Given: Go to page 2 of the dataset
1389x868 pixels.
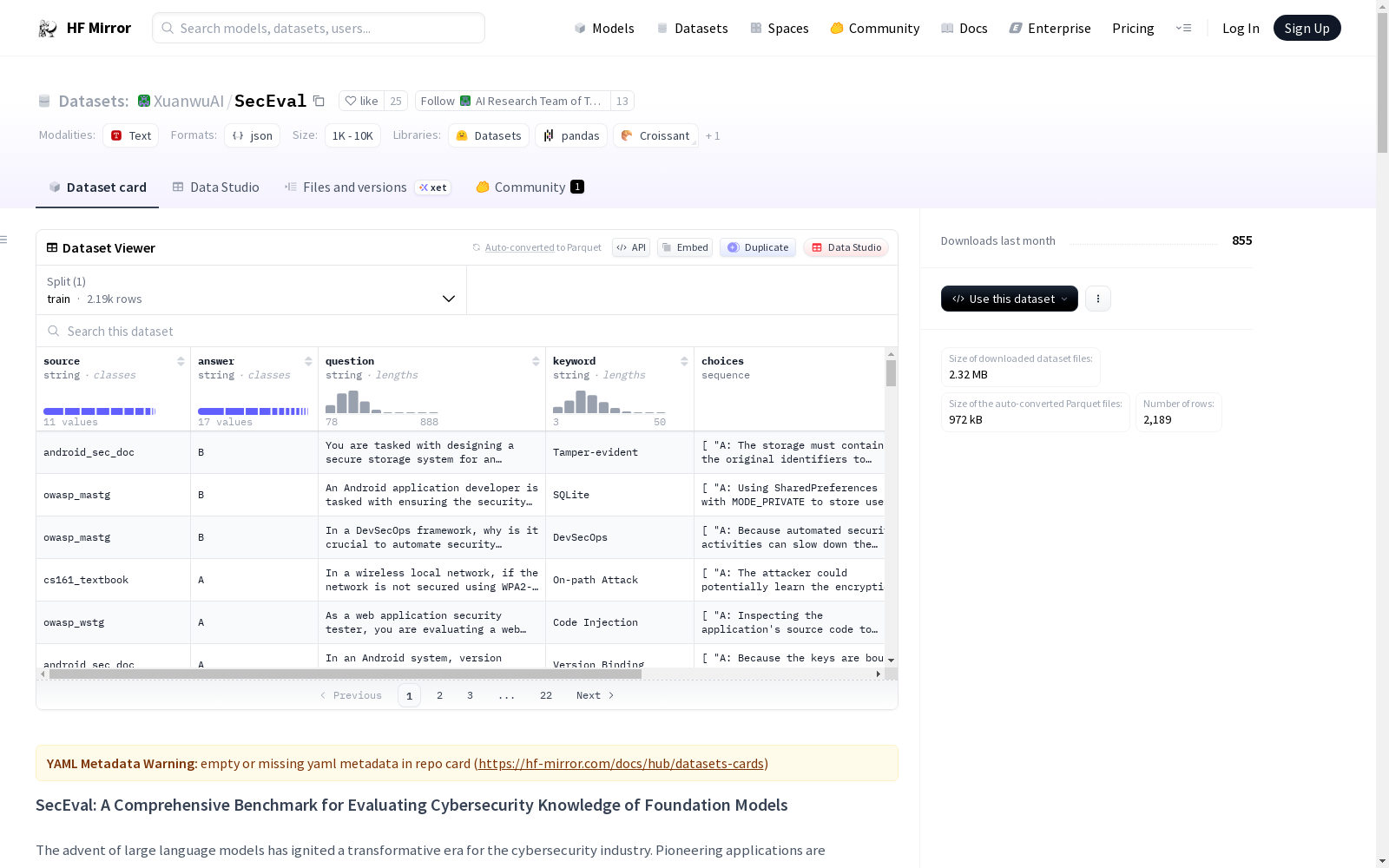Looking at the screenshot, I should click(x=440, y=695).
